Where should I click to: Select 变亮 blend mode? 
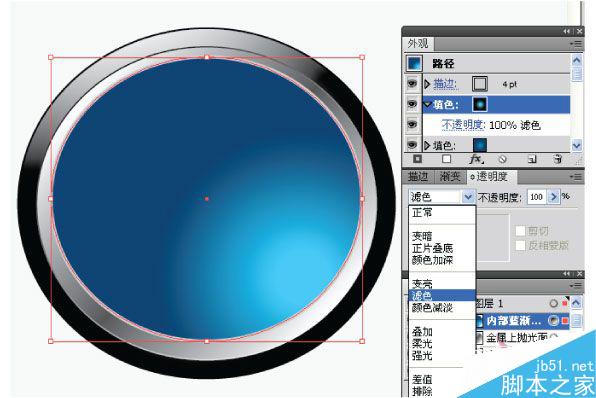[x=422, y=284]
